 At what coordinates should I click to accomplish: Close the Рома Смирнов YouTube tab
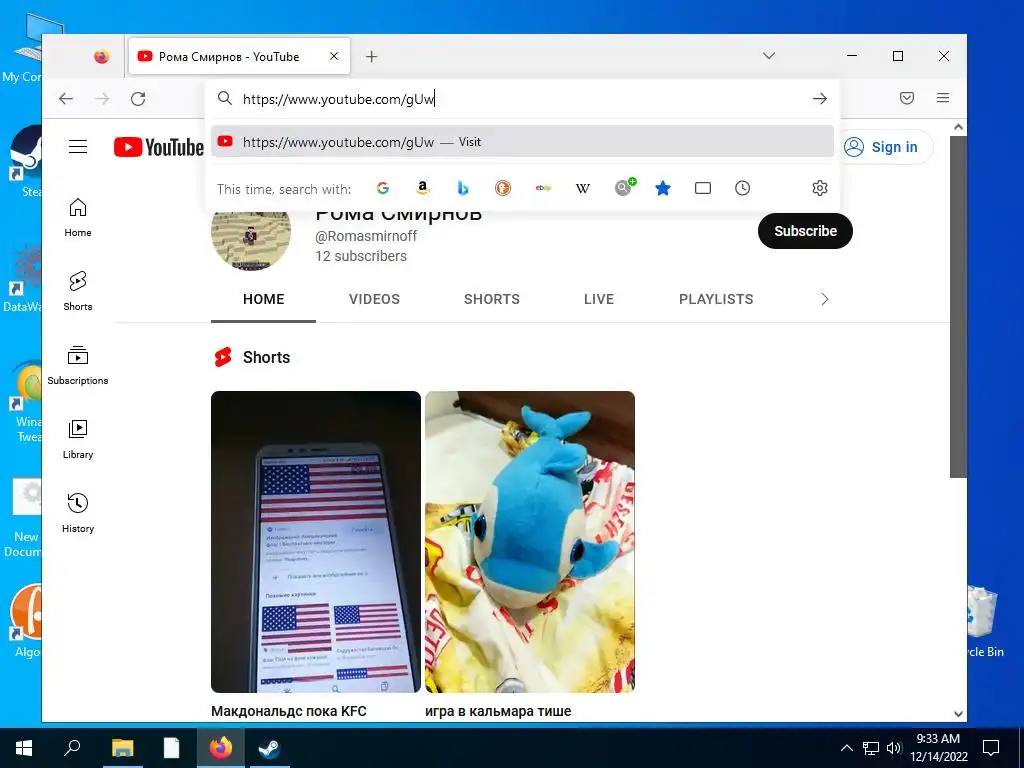pos(334,56)
